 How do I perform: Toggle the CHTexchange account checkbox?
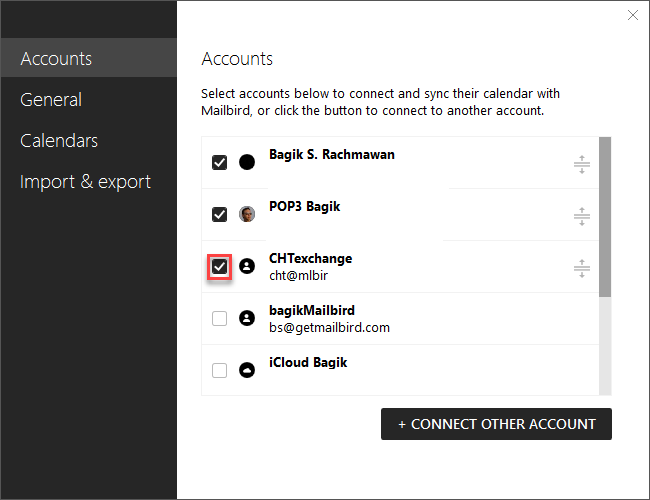click(x=219, y=266)
